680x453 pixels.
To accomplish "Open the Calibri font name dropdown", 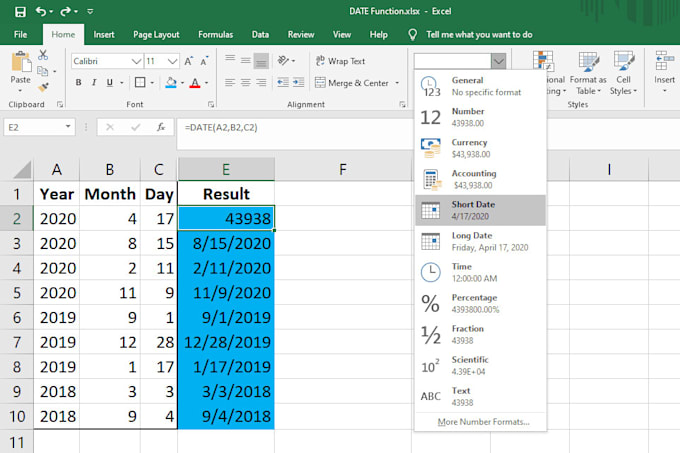I will coord(136,61).
